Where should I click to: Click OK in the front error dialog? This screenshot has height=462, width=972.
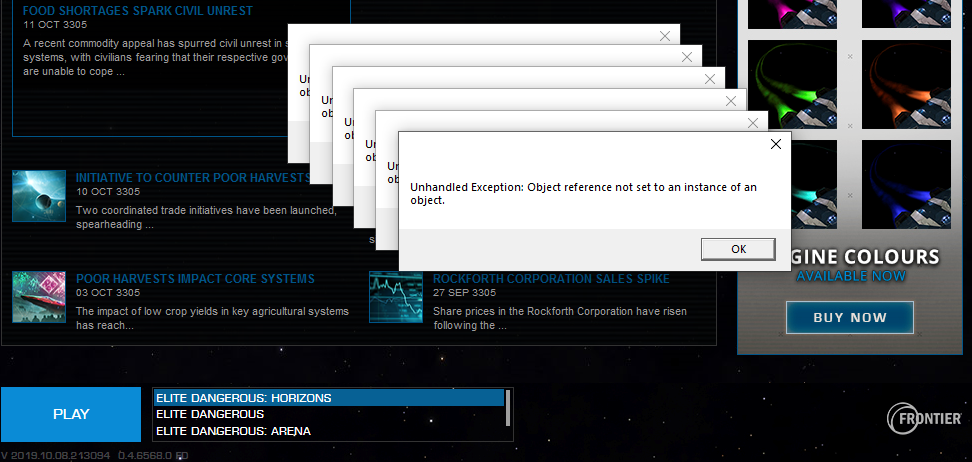[x=738, y=249]
